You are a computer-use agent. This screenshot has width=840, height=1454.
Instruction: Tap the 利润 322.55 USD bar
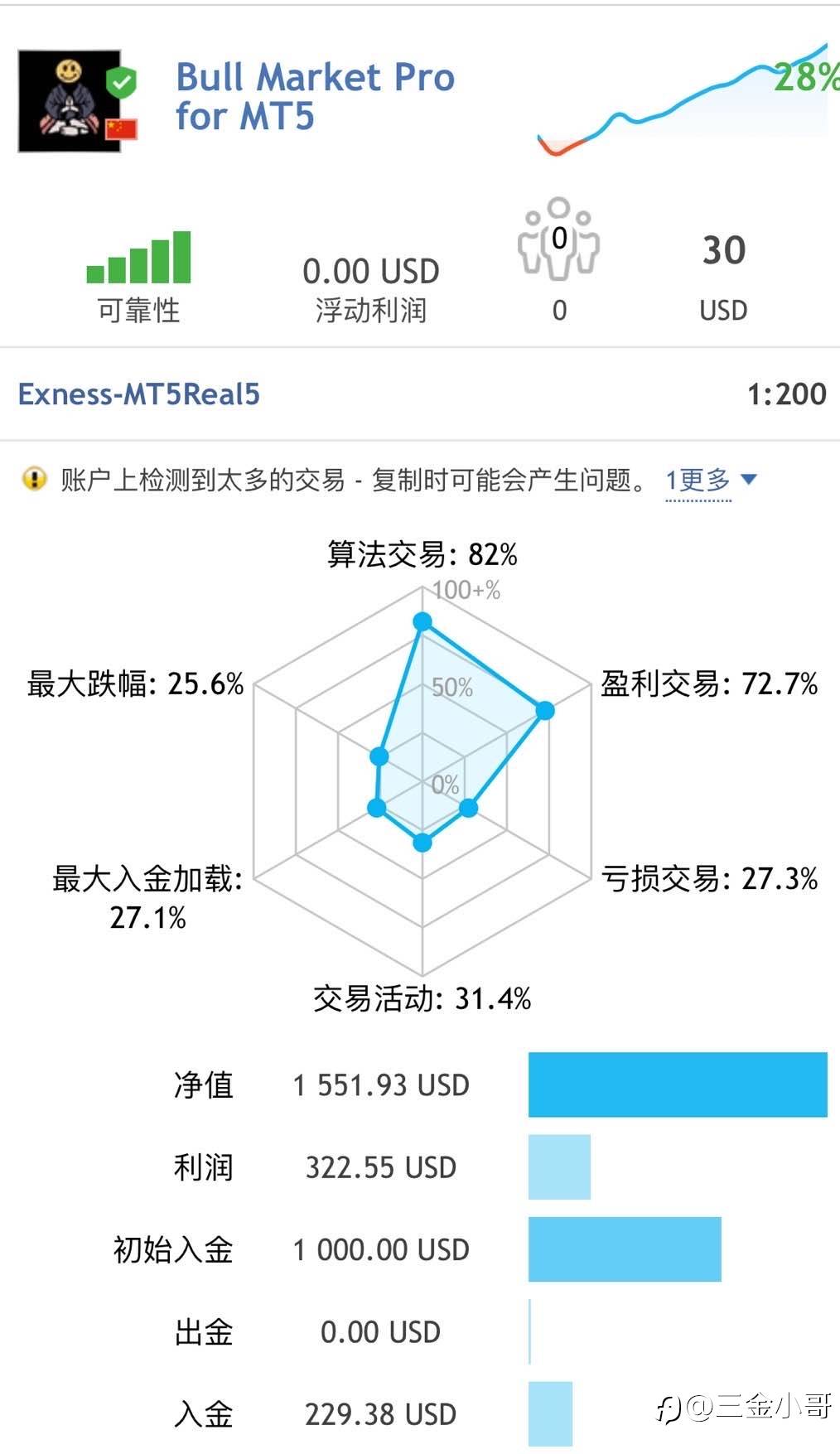coord(559,1167)
